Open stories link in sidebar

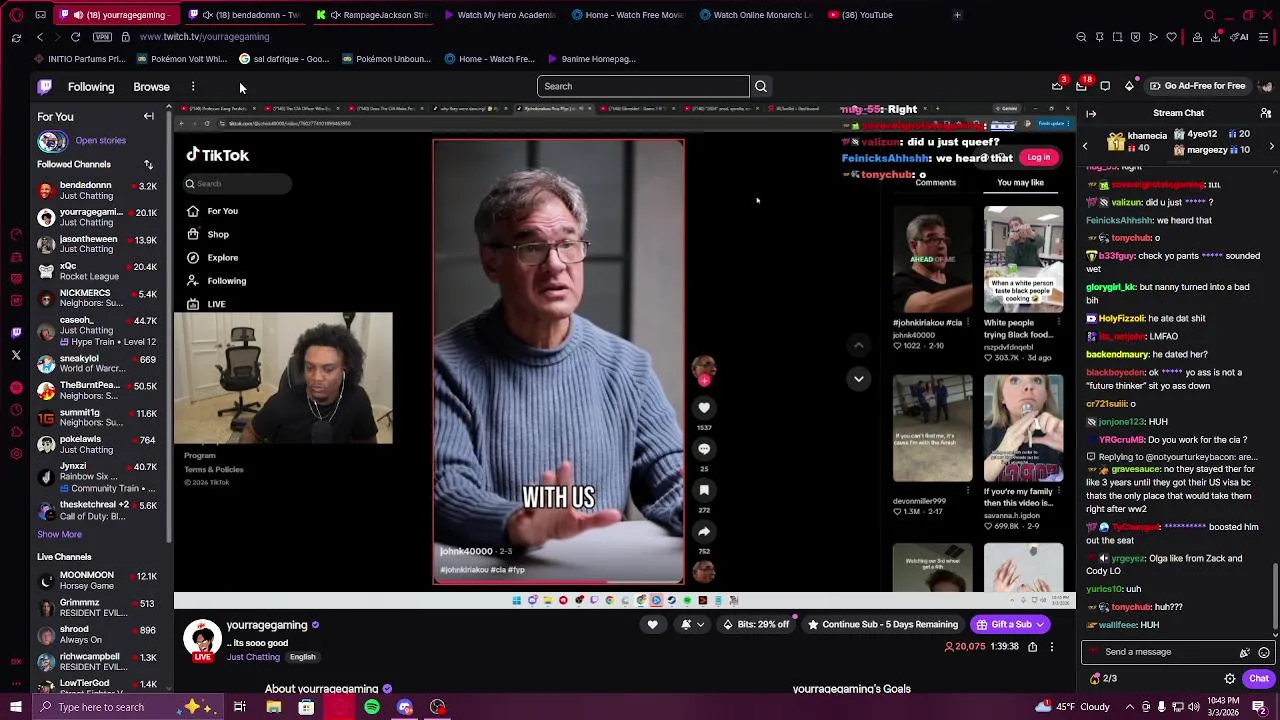coord(100,141)
